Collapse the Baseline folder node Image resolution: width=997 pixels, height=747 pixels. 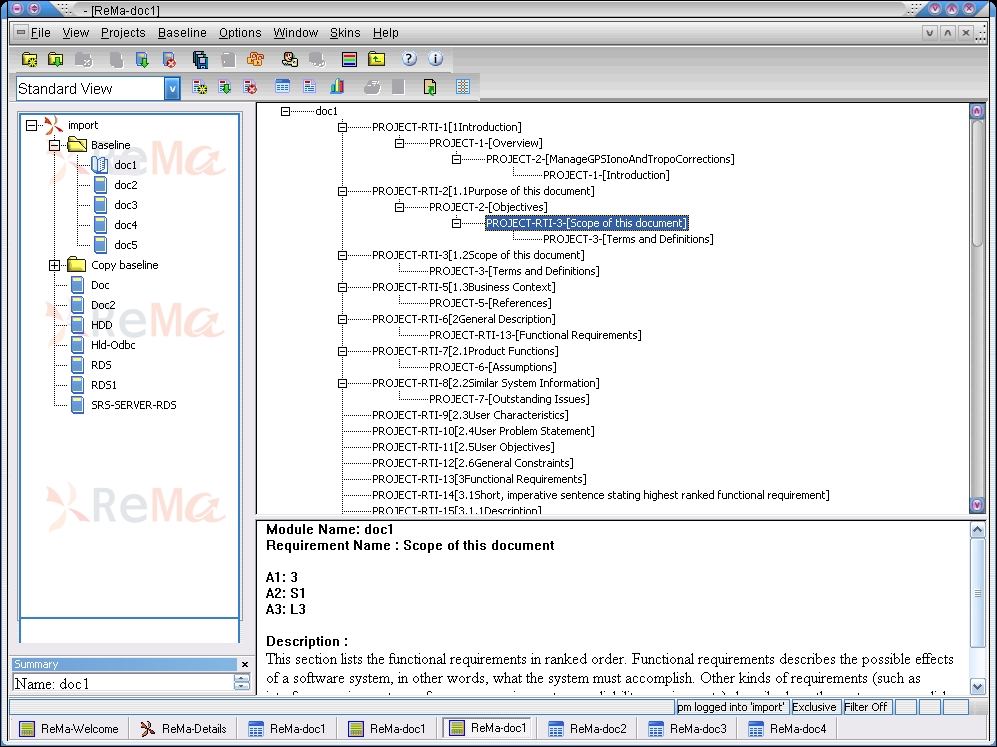coord(55,145)
